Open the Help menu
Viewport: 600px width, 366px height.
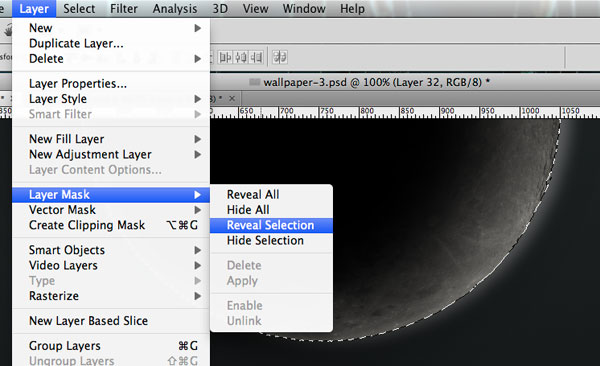coord(352,8)
